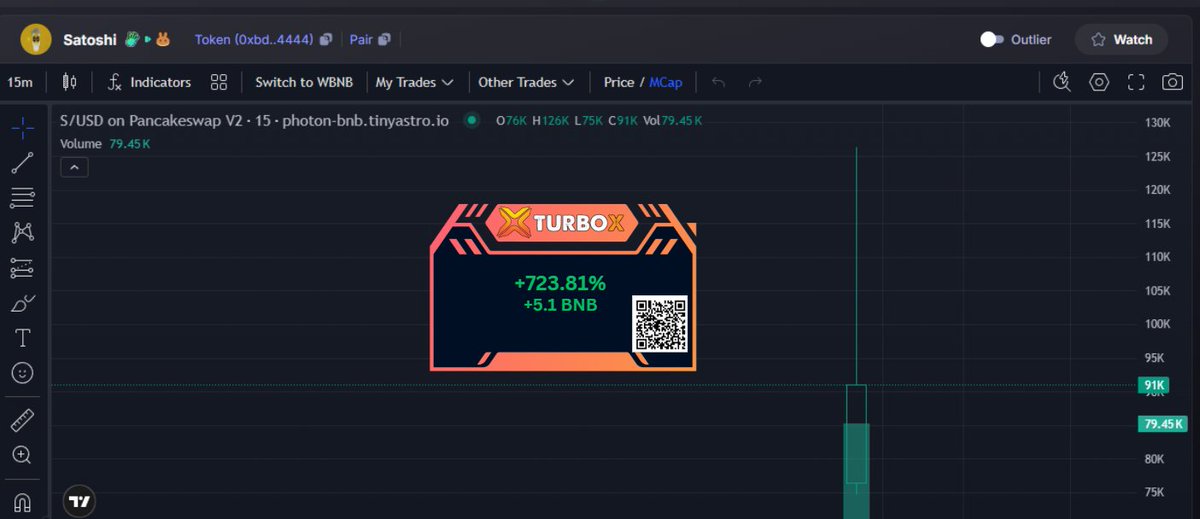Switch chart display to MCap

[x=665, y=82]
